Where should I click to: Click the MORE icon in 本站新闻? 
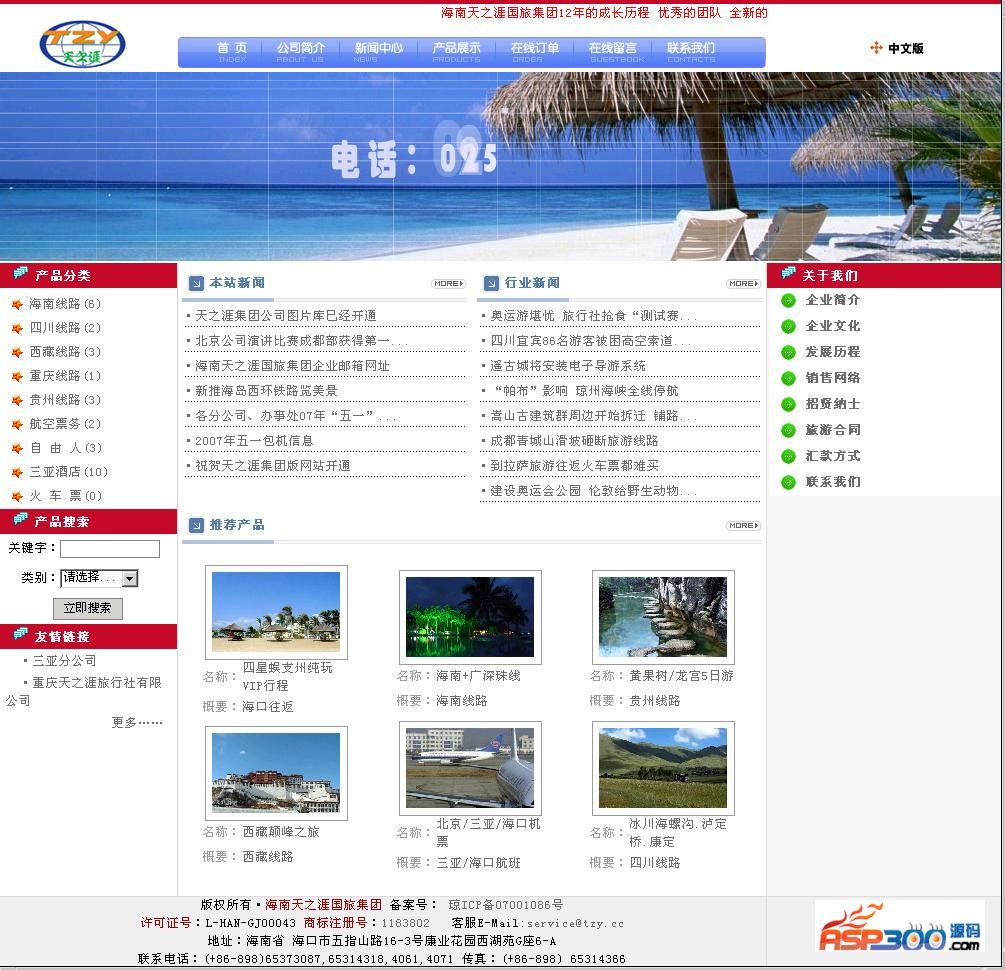[x=448, y=284]
